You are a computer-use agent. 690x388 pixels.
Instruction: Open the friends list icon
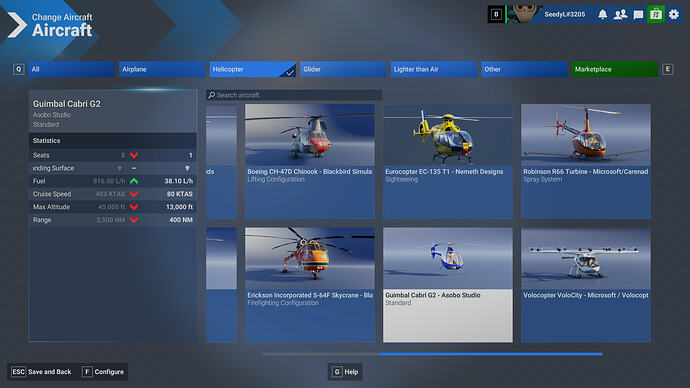click(620, 15)
